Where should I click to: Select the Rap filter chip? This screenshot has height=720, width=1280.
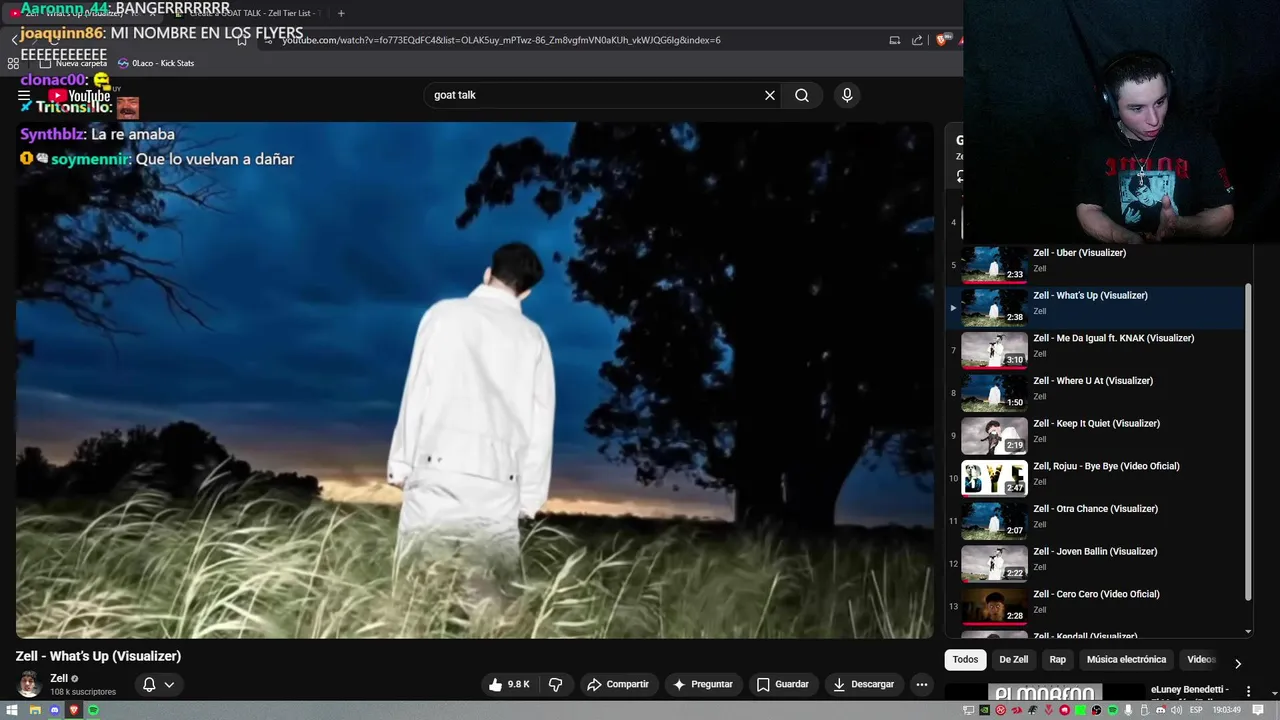(1057, 660)
